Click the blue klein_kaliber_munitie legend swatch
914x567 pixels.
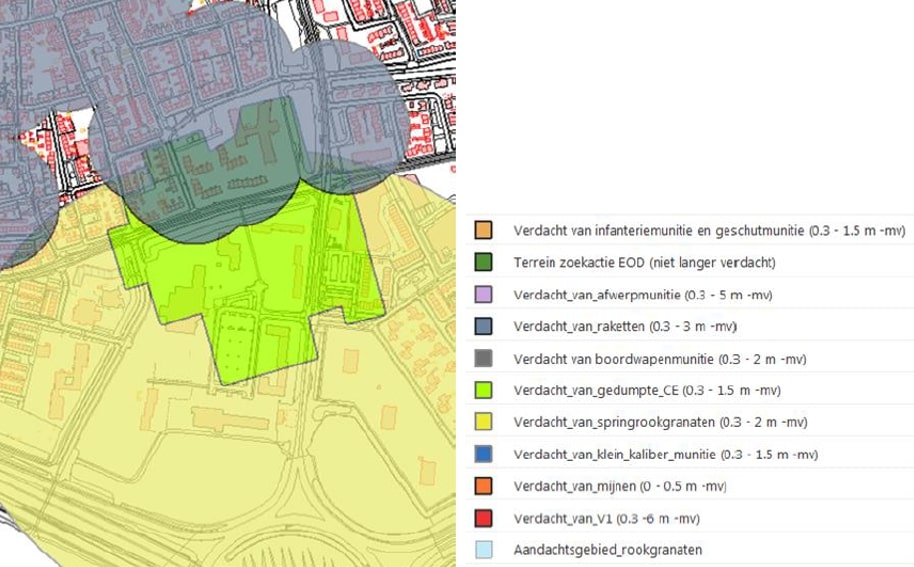pos(483,454)
